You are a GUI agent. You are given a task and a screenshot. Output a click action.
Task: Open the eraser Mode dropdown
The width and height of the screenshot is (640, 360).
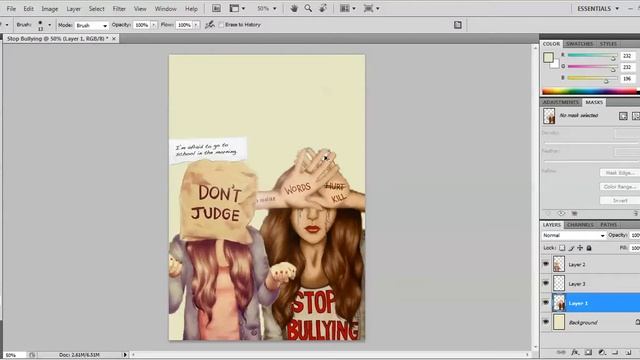(92, 25)
